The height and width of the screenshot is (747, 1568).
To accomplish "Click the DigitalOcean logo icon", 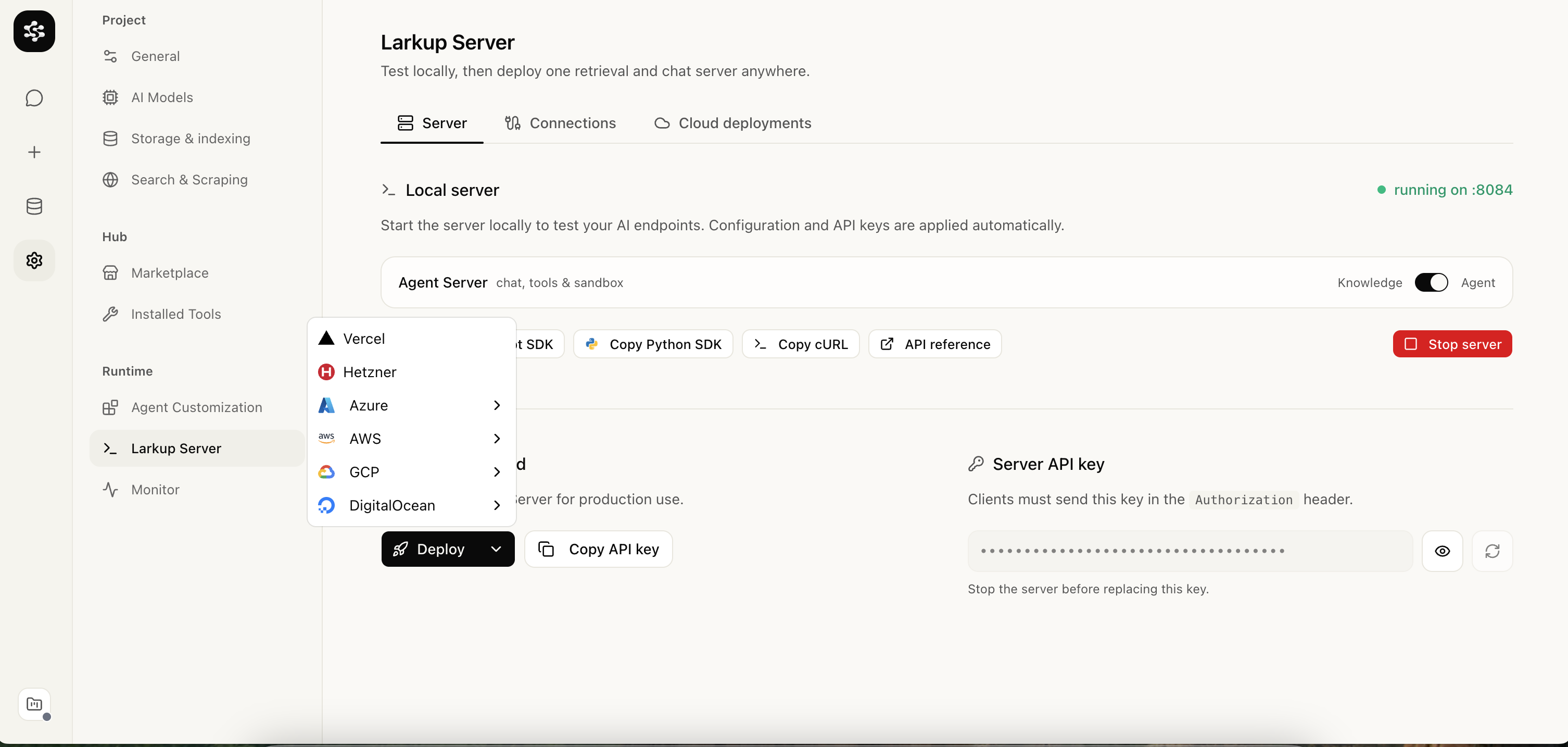I will (x=326, y=506).
